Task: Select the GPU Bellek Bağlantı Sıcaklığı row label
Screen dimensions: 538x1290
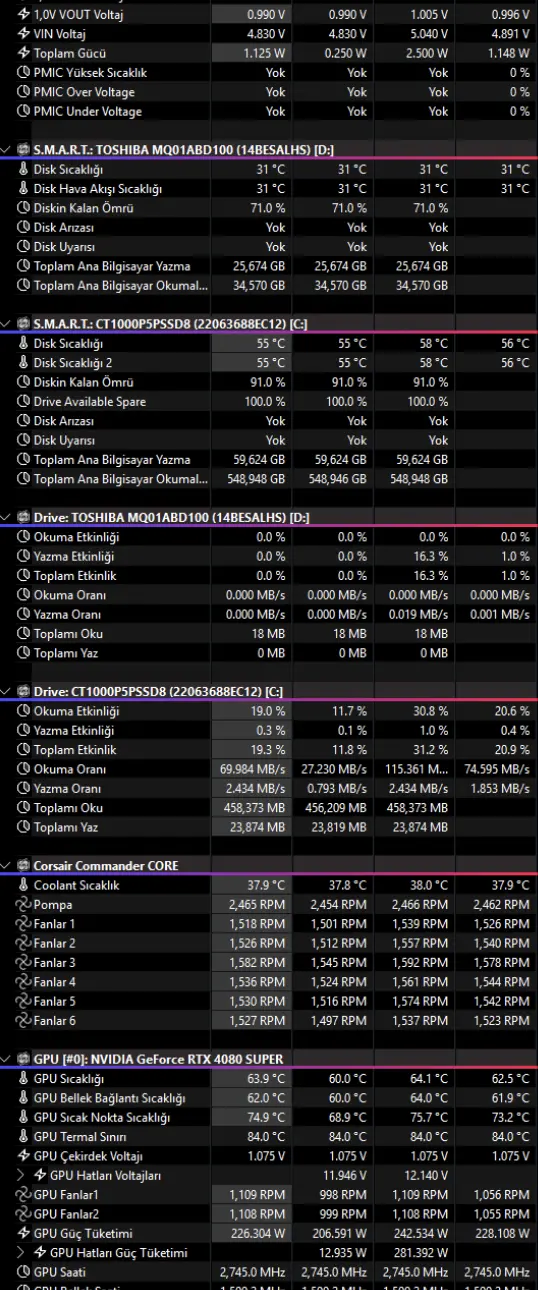Action: coord(109,1098)
